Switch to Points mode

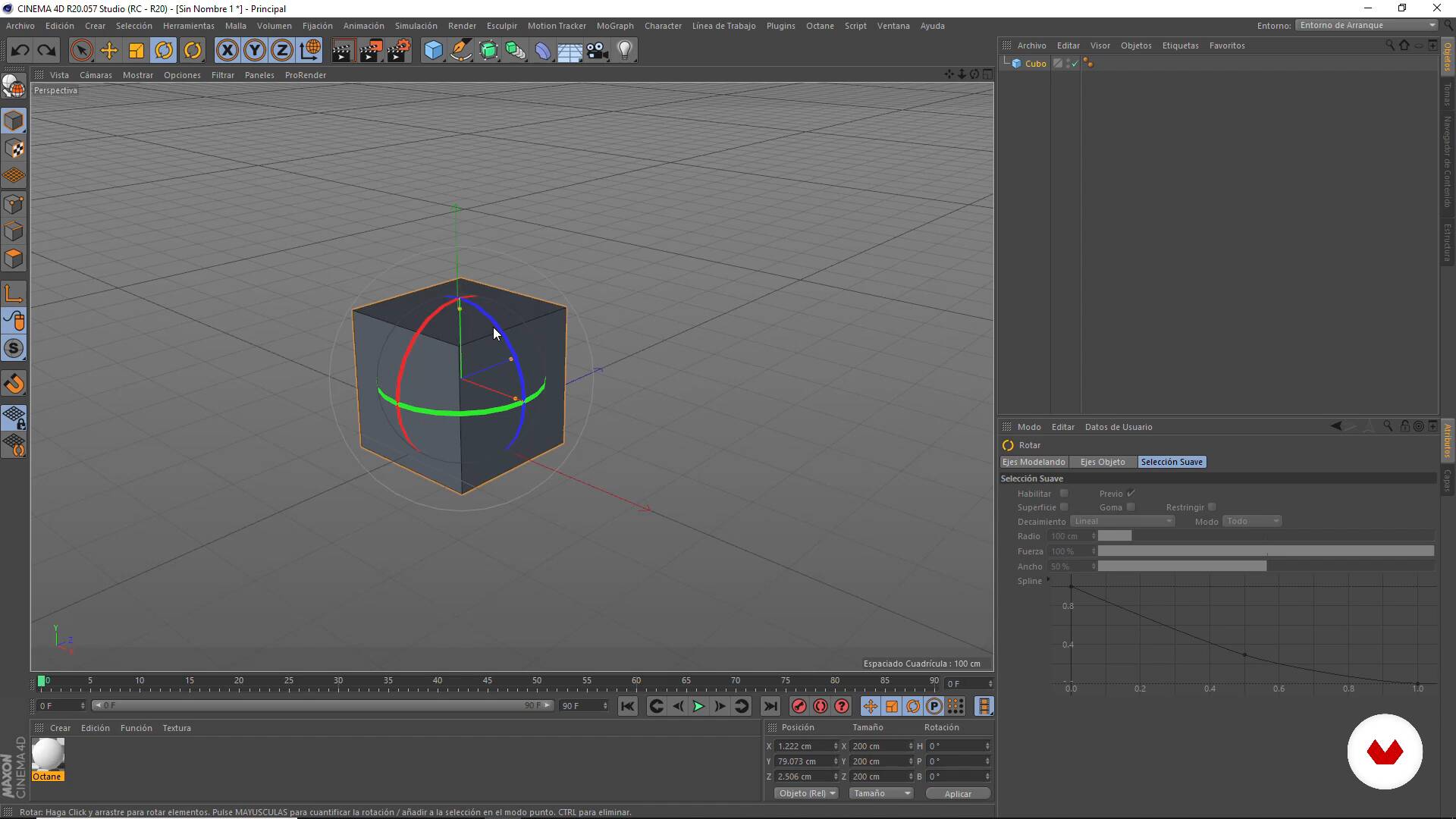coord(14,204)
